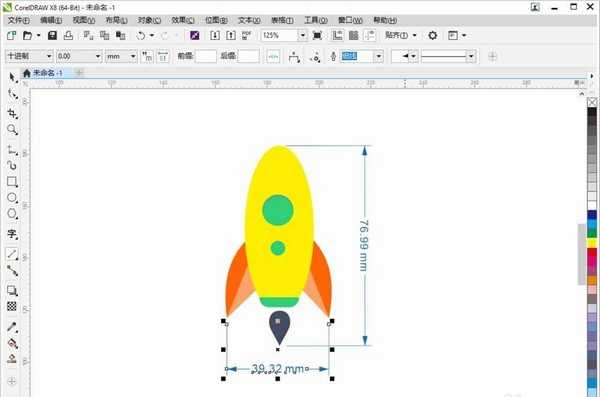Click the Save disk icon

pos(52,36)
